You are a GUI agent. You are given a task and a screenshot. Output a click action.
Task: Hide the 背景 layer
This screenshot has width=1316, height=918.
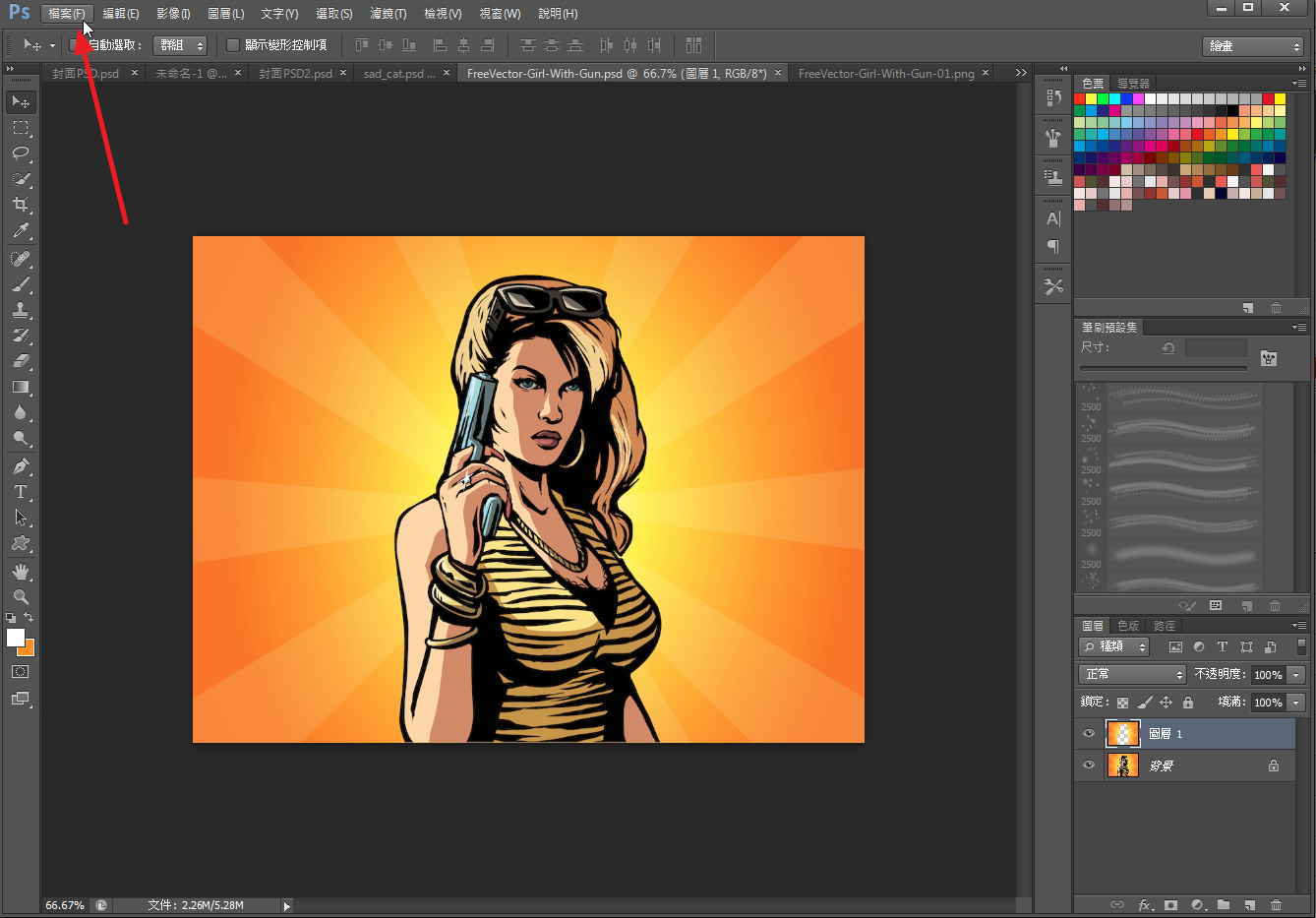(1089, 765)
